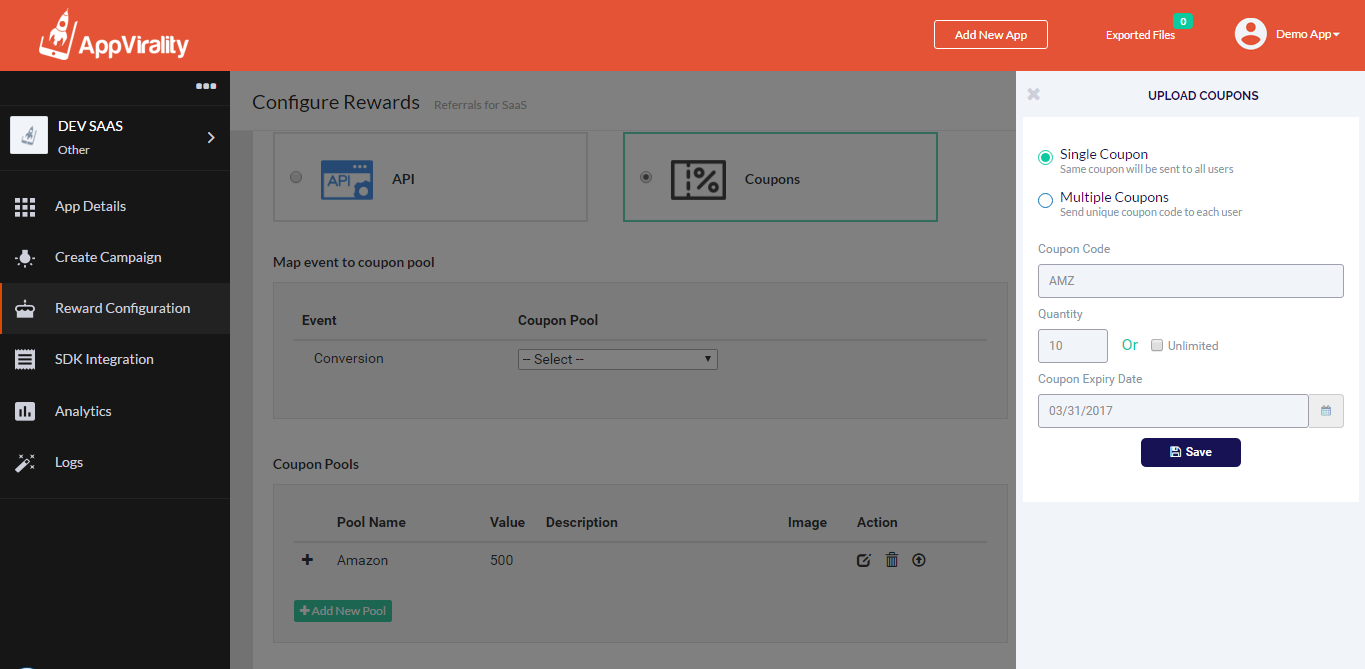This screenshot has height=669, width=1365.
Task: Upload coupons to the Amazon pool
Action: tap(919, 560)
